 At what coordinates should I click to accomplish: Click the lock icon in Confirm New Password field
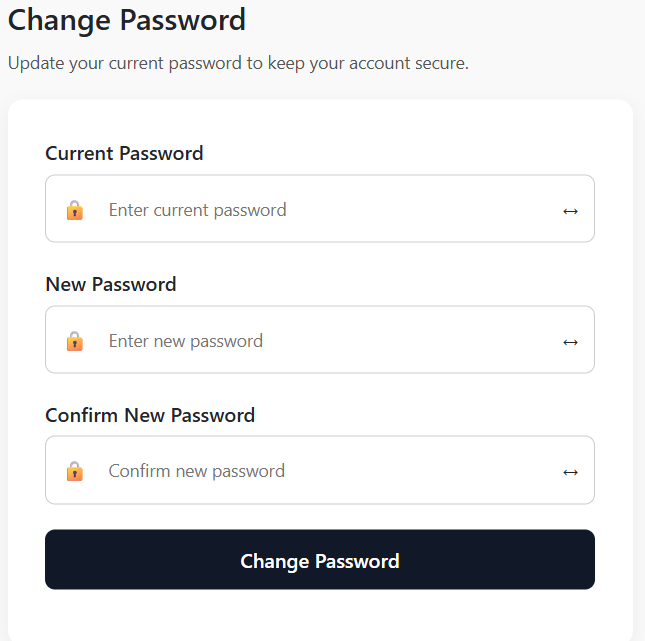tap(75, 471)
